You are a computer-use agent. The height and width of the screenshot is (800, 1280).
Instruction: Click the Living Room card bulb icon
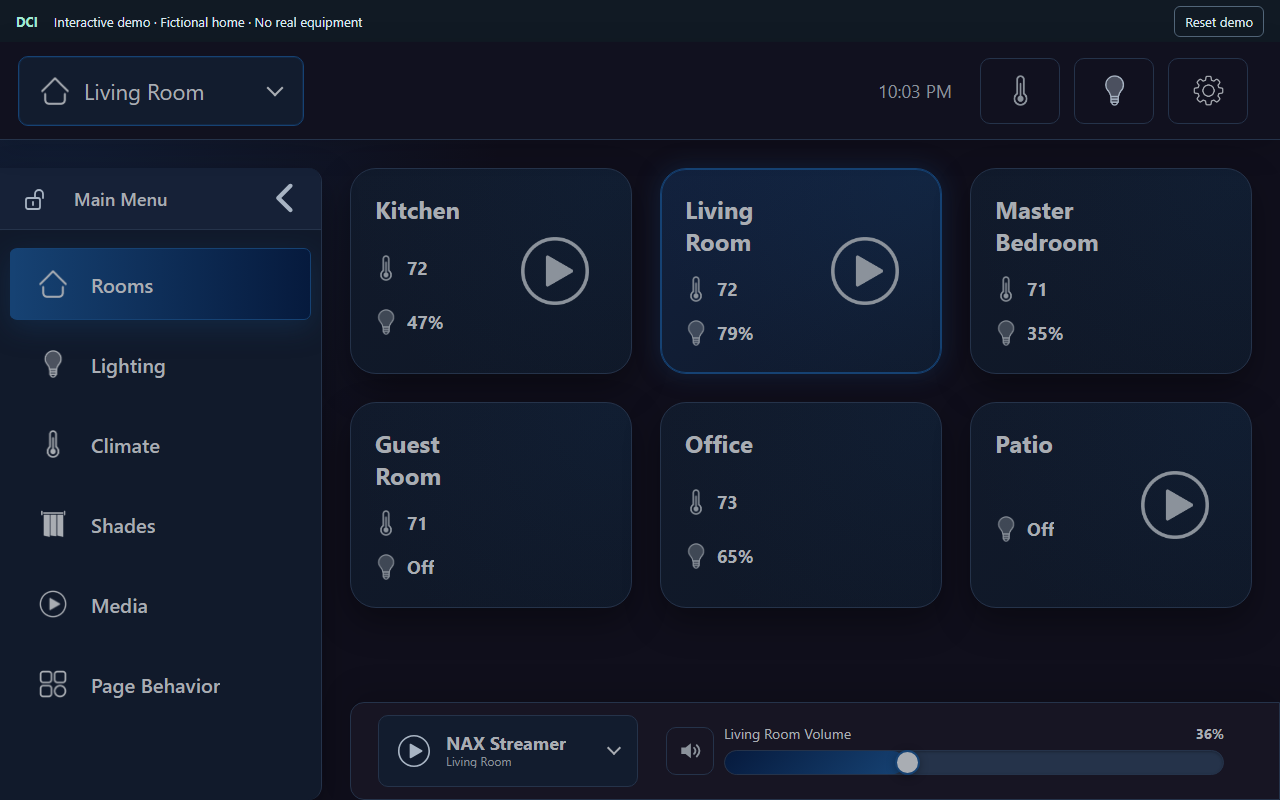click(x=696, y=333)
